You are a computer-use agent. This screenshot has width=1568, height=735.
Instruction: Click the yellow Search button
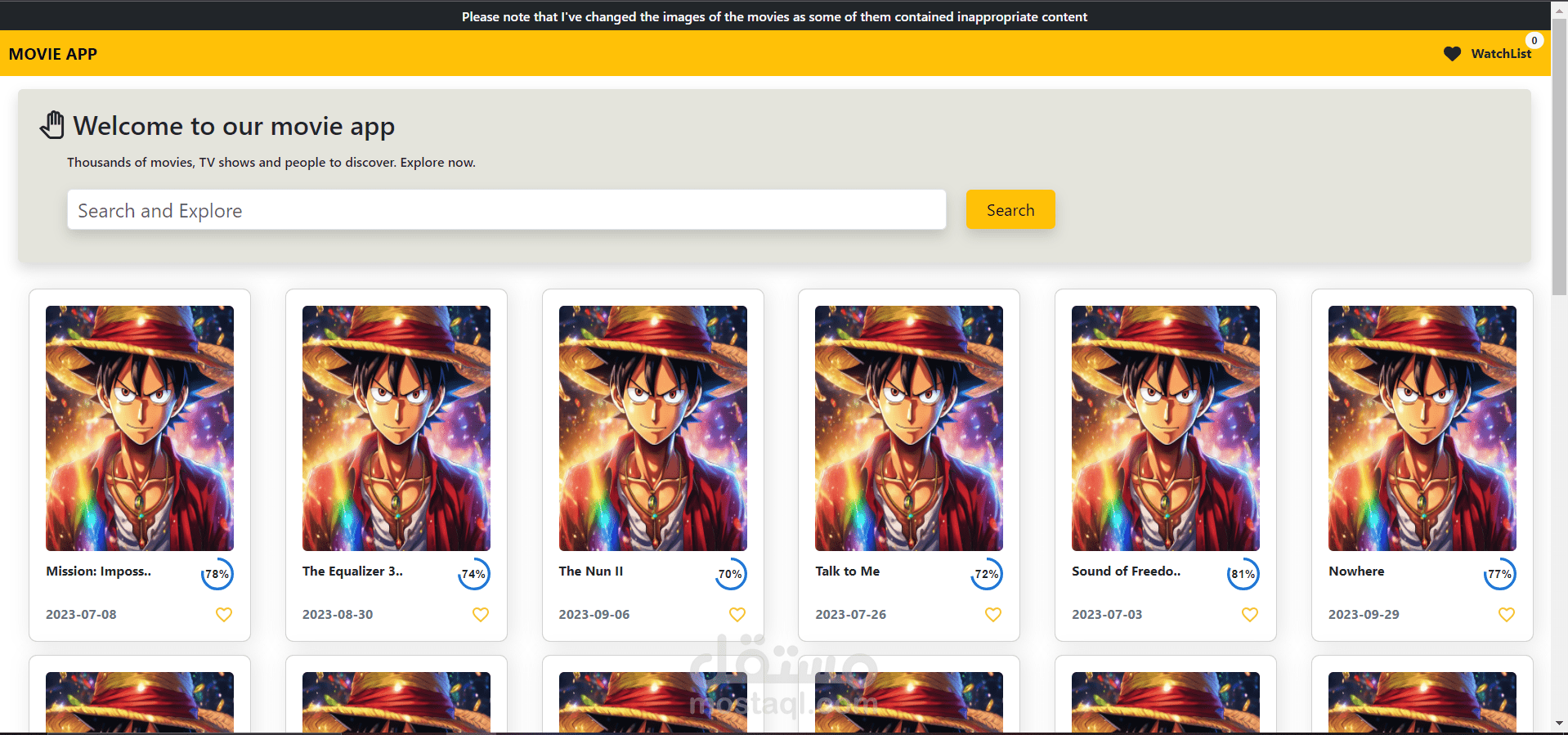(x=1010, y=210)
